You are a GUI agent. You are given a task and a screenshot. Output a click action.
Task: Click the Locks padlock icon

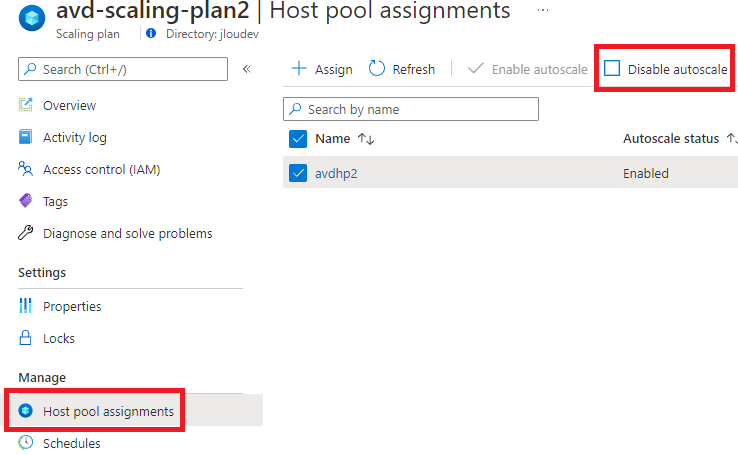point(25,338)
